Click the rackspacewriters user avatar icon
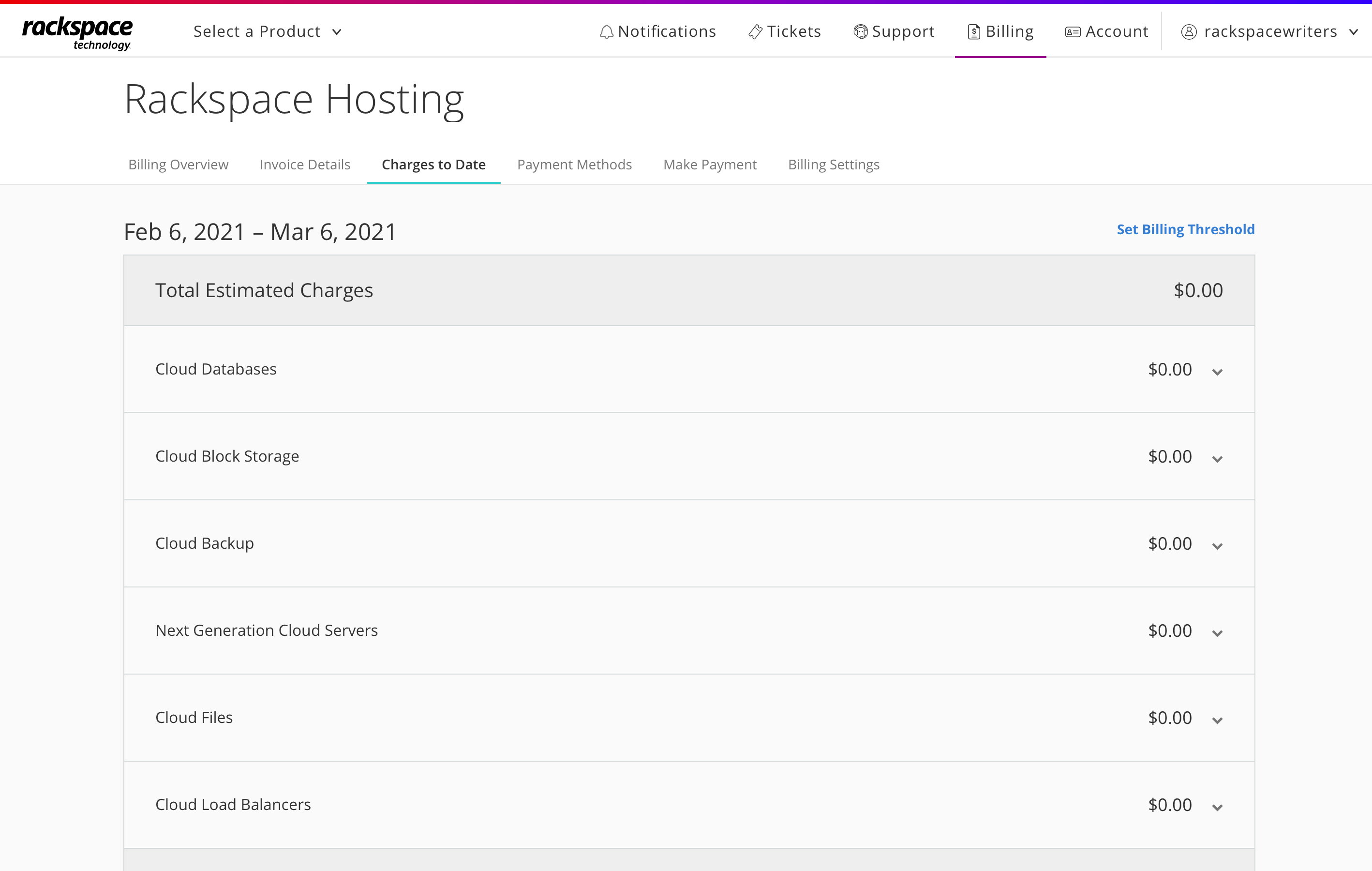 [1189, 32]
